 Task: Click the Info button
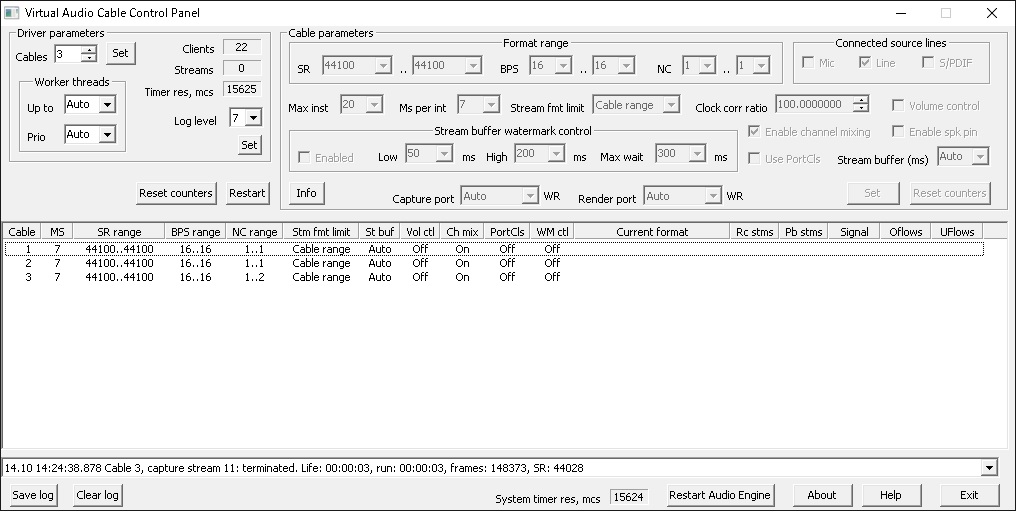(x=306, y=193)
